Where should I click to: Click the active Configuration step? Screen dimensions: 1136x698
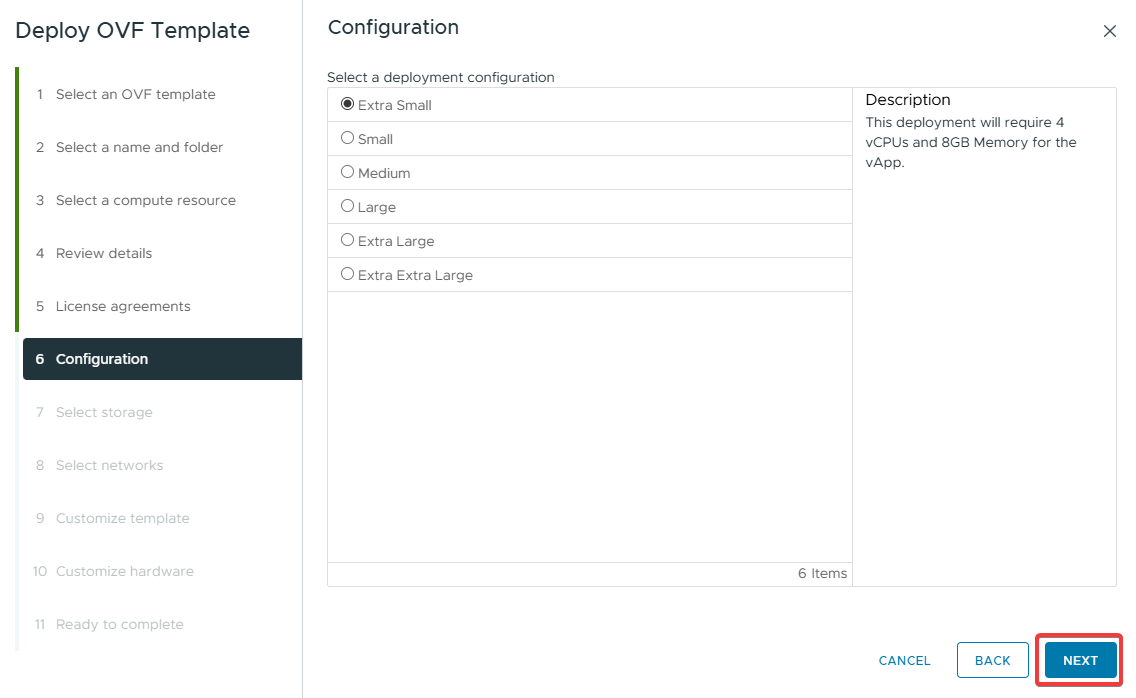(x=102, y=359)
